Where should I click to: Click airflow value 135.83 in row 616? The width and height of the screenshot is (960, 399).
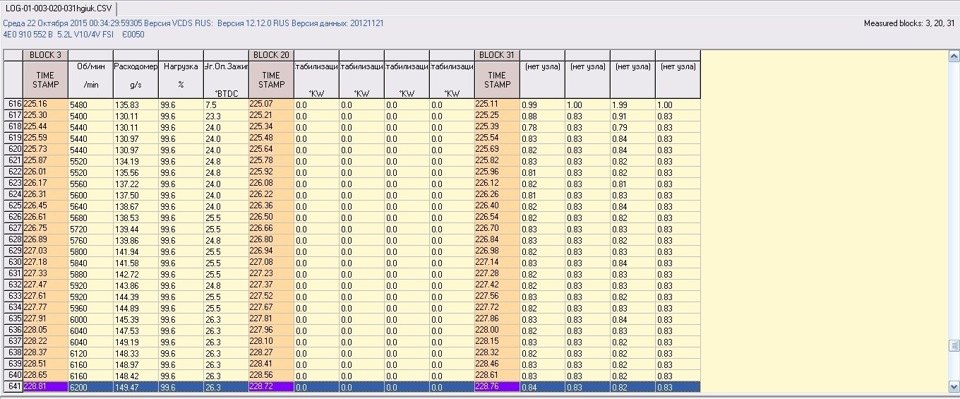coord(136,105)
